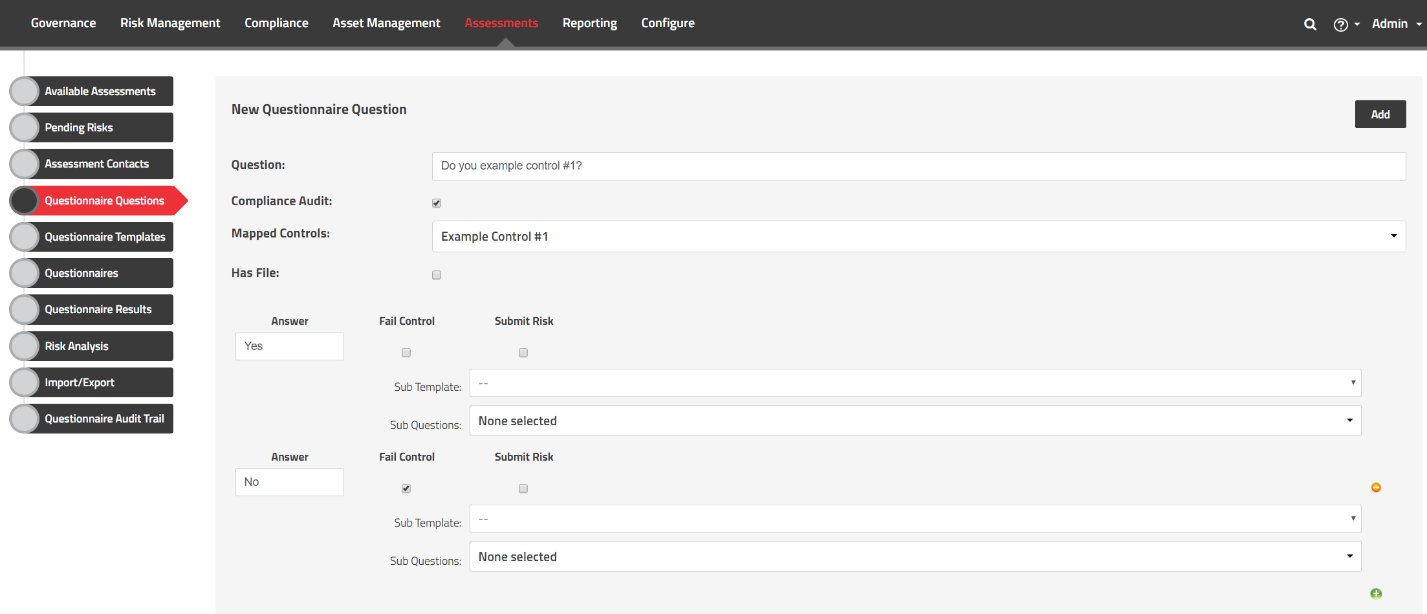Open the Compliance menu
Screen dimensions: 1427x614
[277, 23]
